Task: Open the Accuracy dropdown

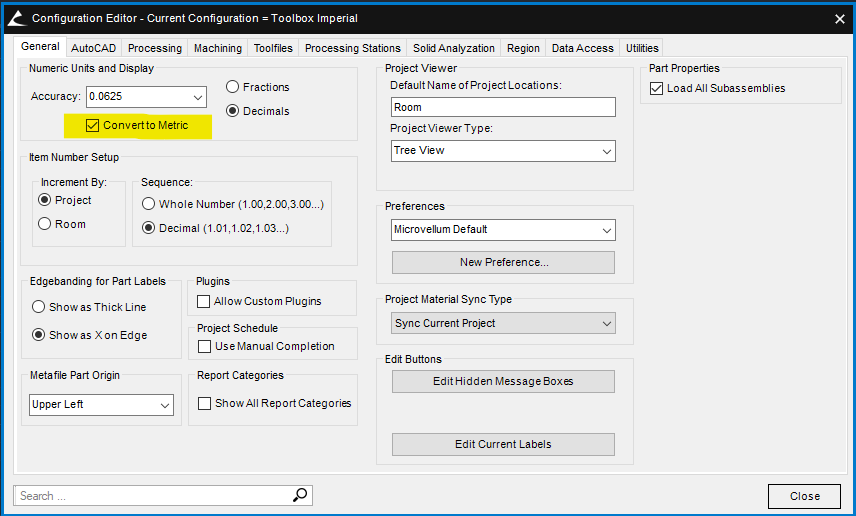Action: click(196, 97)
